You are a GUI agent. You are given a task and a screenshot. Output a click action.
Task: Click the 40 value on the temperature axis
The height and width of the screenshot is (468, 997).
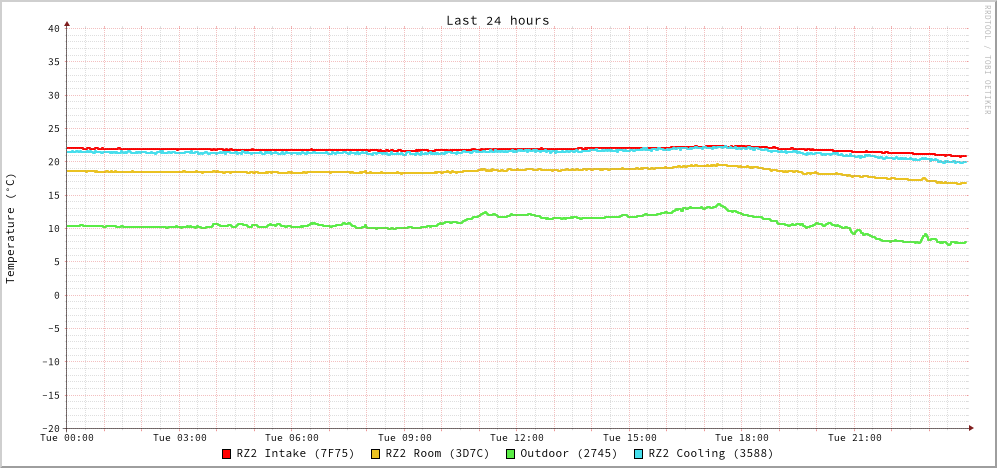coord(53,29)
